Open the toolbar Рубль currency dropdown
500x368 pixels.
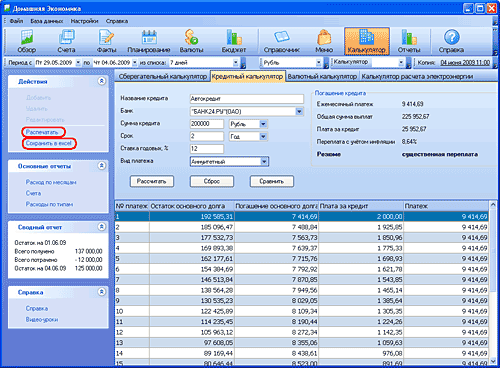coord(319,62)
